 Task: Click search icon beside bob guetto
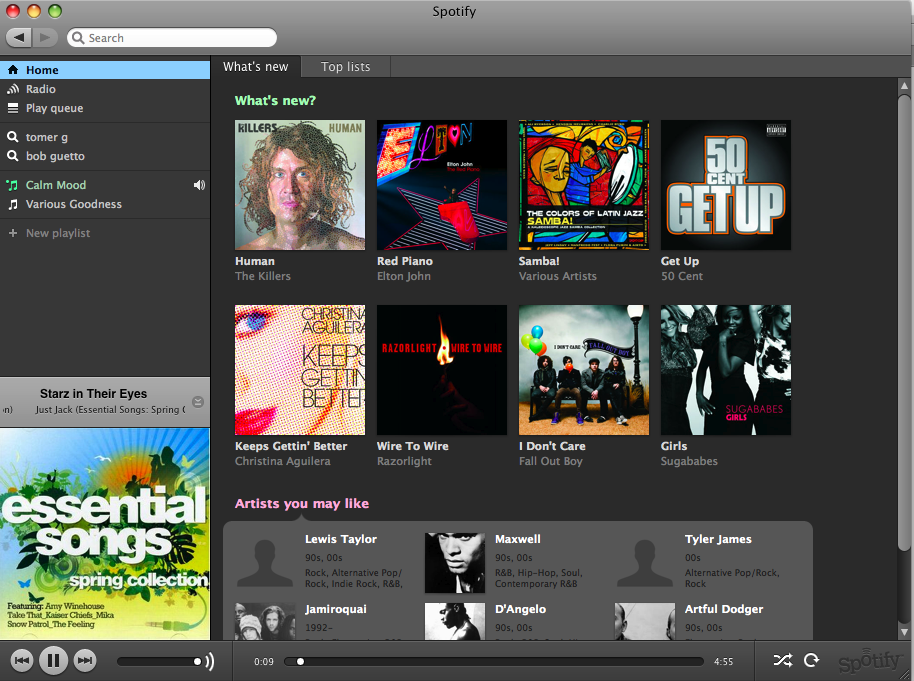tap(12, 156)
